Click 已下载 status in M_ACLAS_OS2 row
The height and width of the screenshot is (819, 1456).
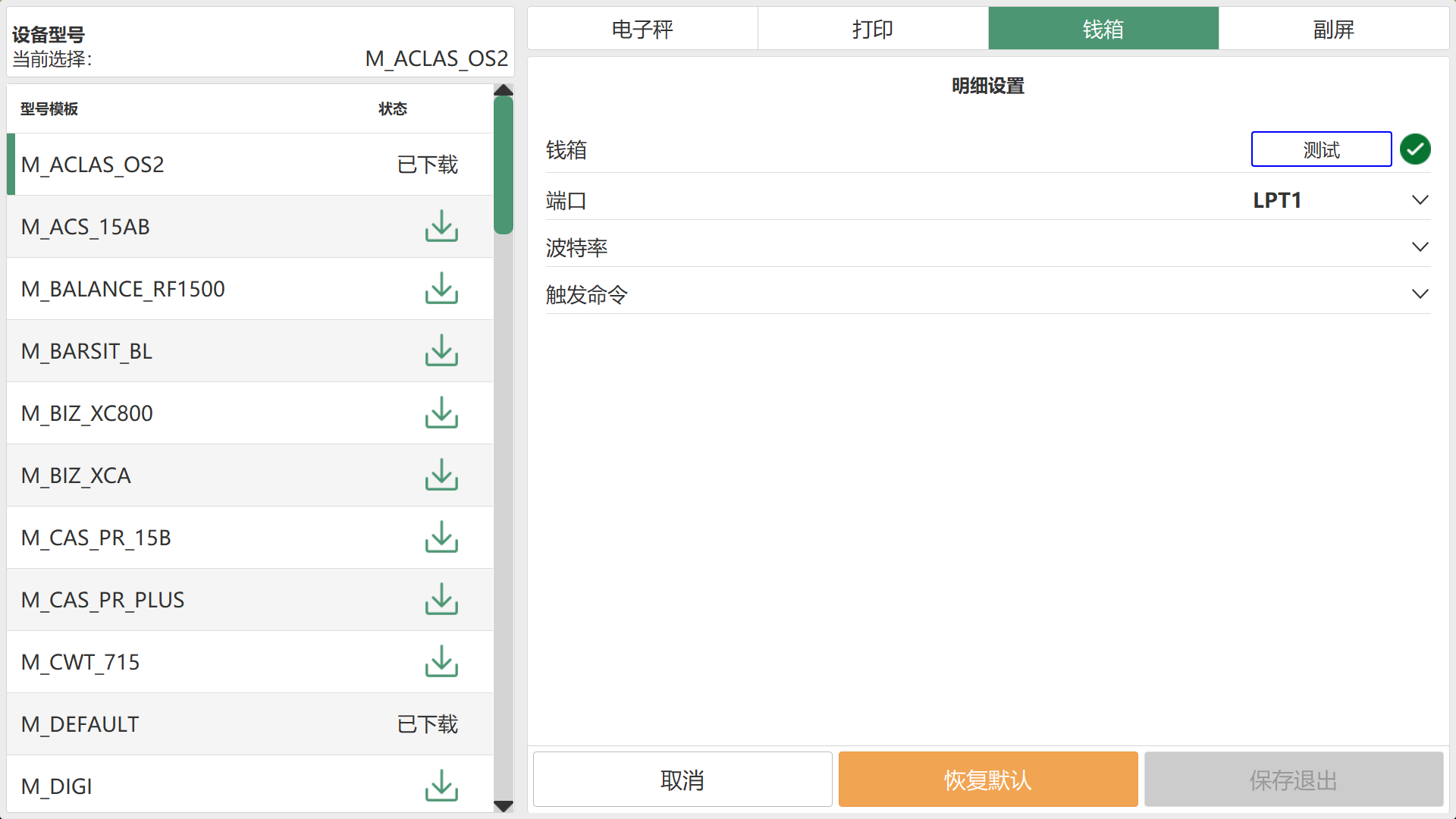(428, 165)
